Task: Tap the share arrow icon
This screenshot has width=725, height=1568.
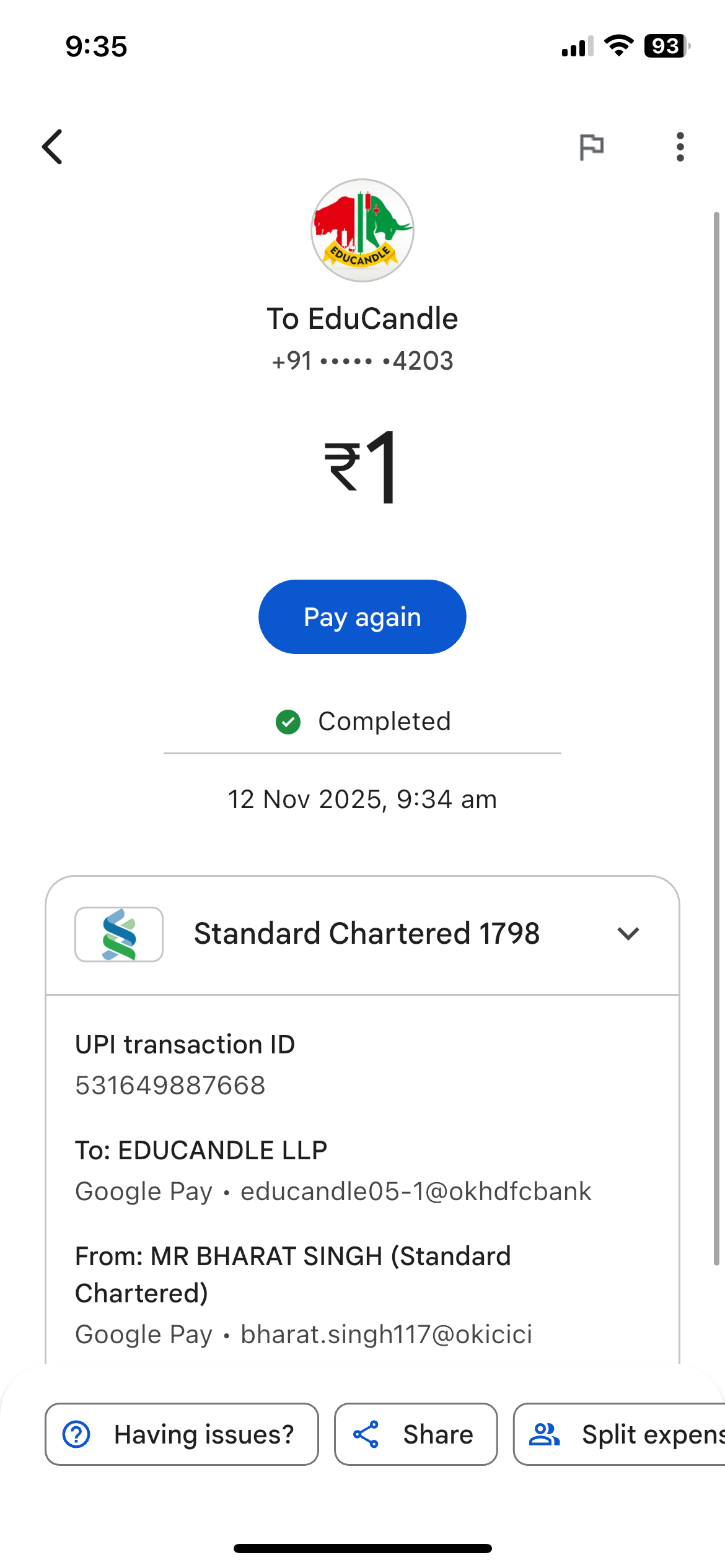Action: pos(366,1434)
